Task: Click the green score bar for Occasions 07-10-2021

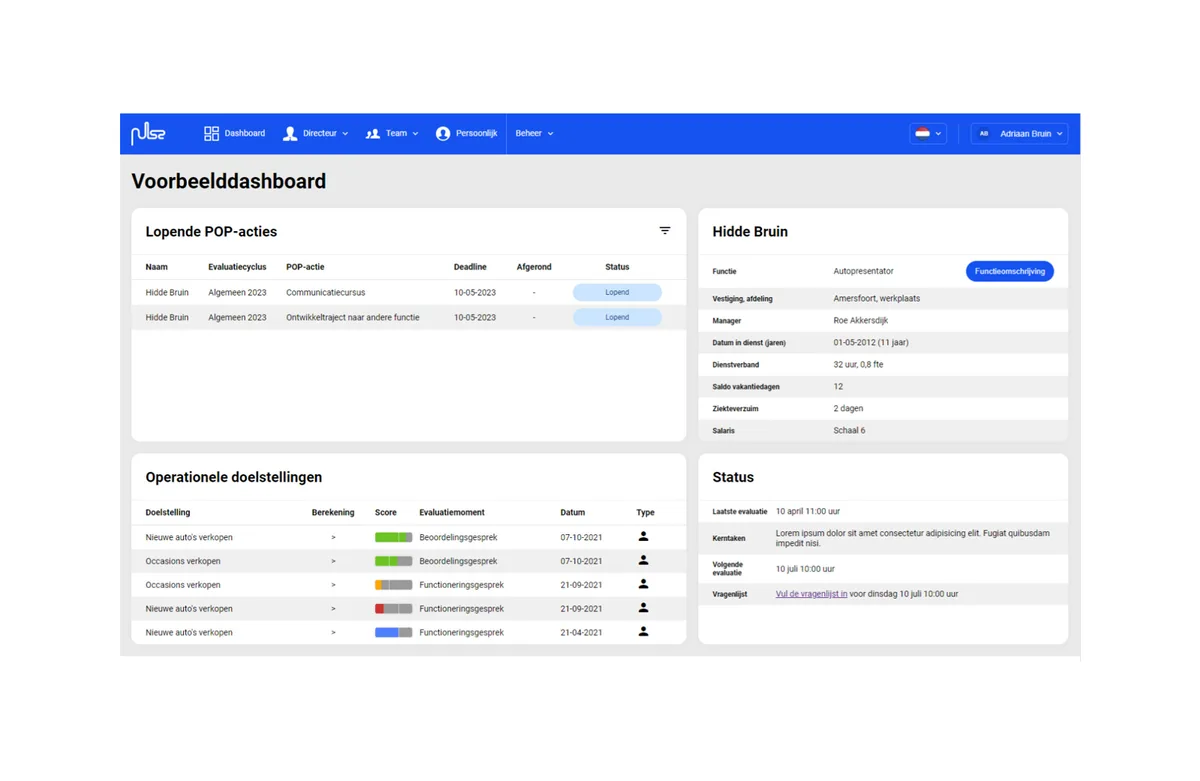Action: (x=393, y=561)
